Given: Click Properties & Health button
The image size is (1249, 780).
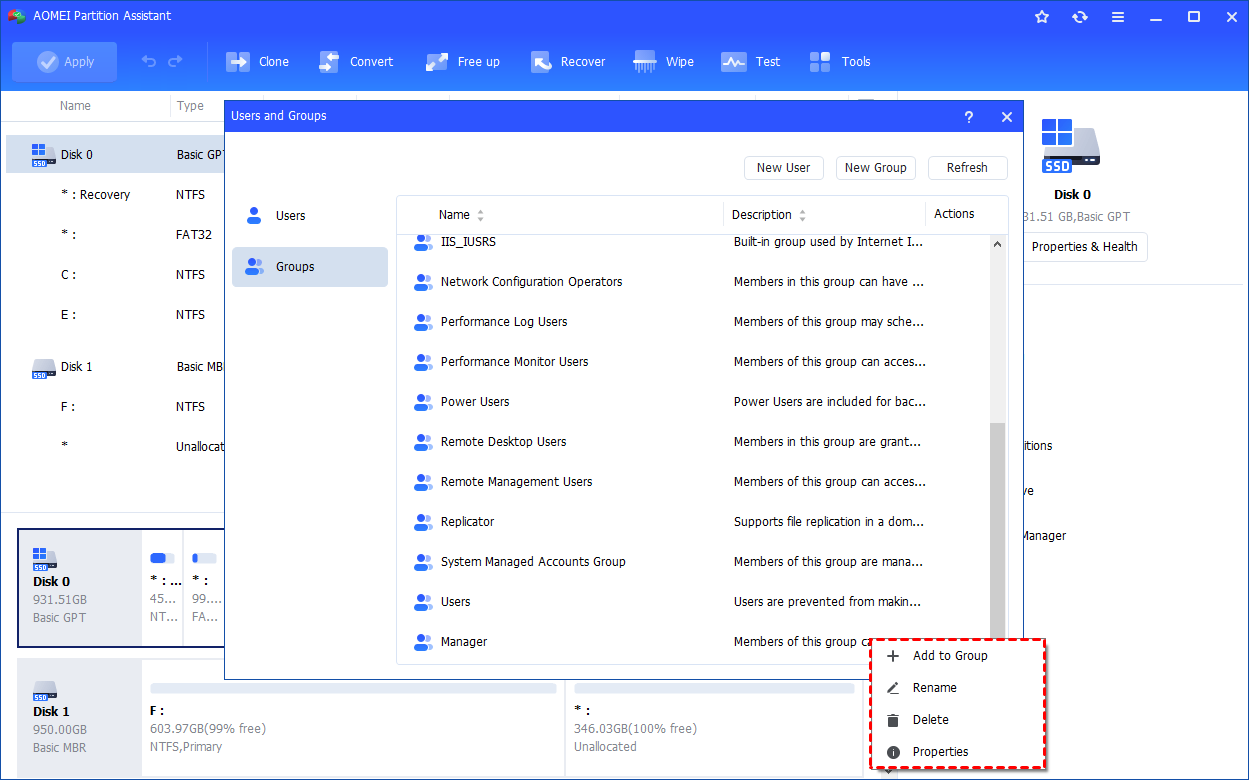Looking at the screenshot, I should coord(1084,247).
